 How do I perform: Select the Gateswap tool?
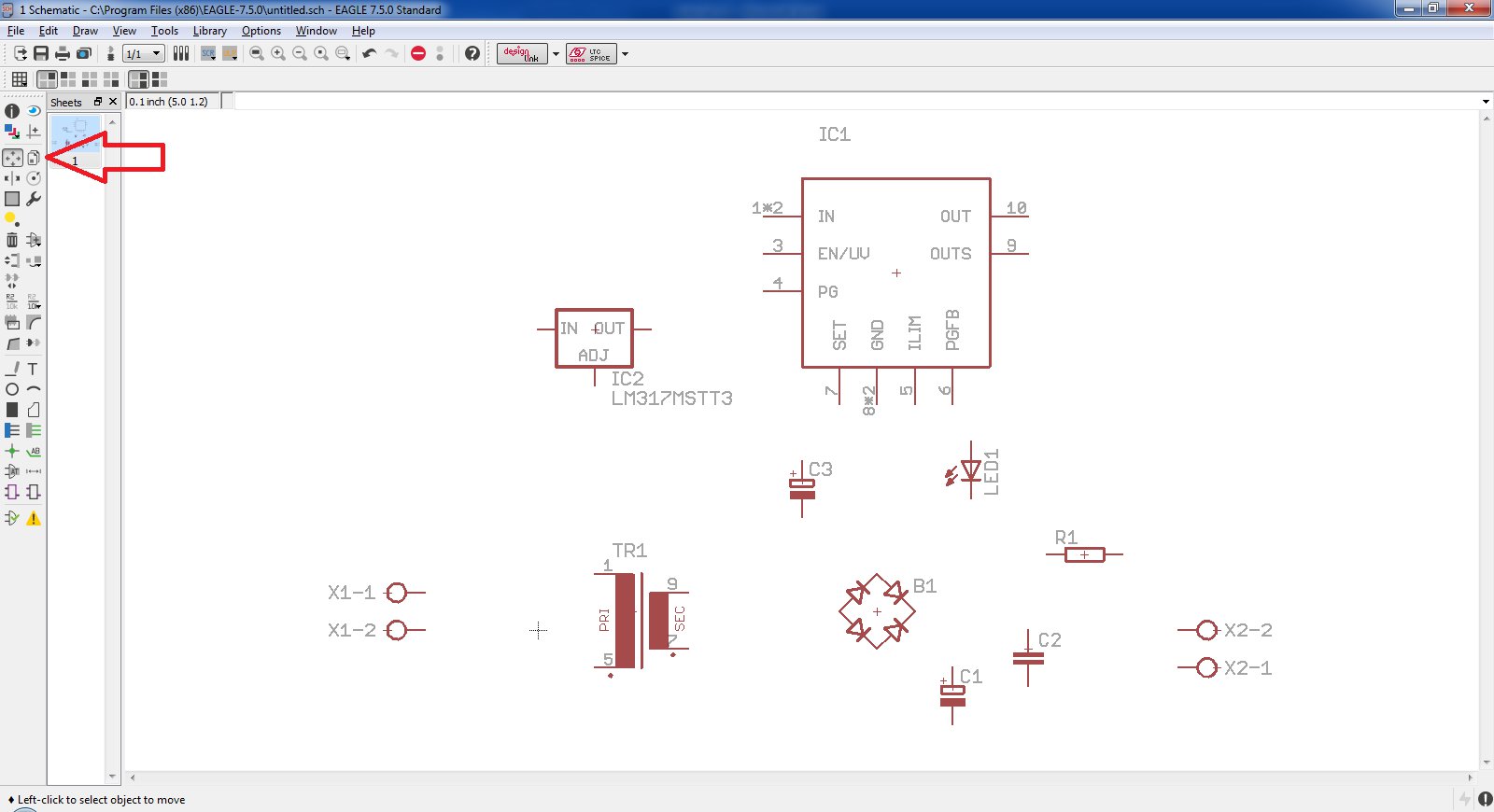click(x=12, y=281)
